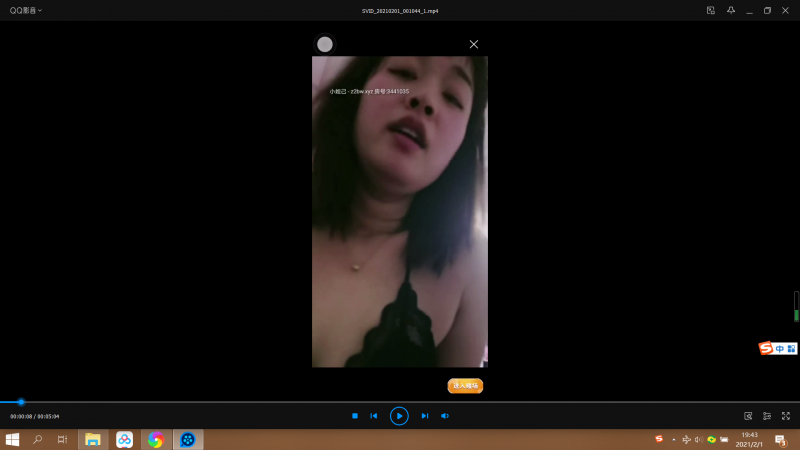Skip to the previous video
The height and width of the screenshot is (450, 800).
click(374, 416)
